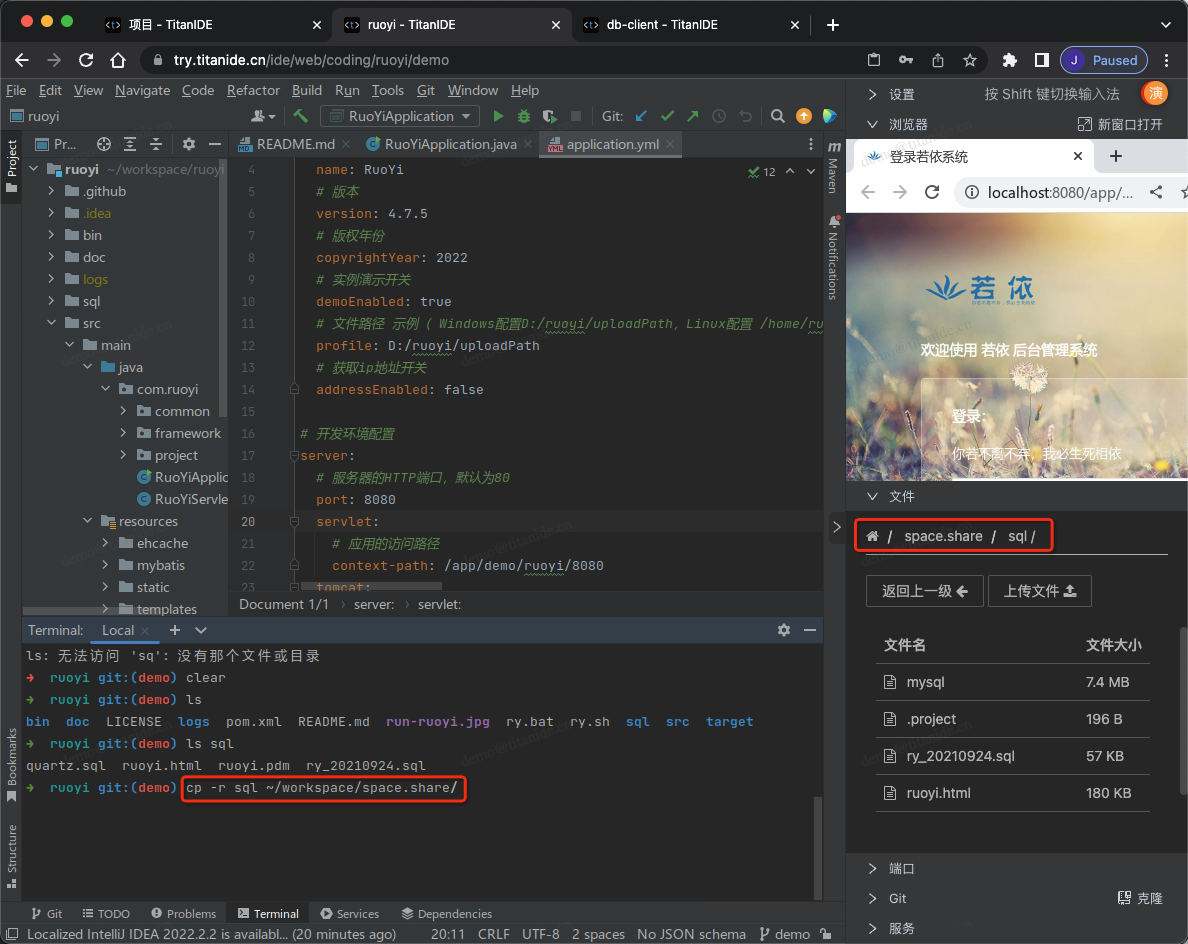The image size is (1188, 944).
Task: Open Search Everywhere magnifier icon
Action: tap(777, 117)
